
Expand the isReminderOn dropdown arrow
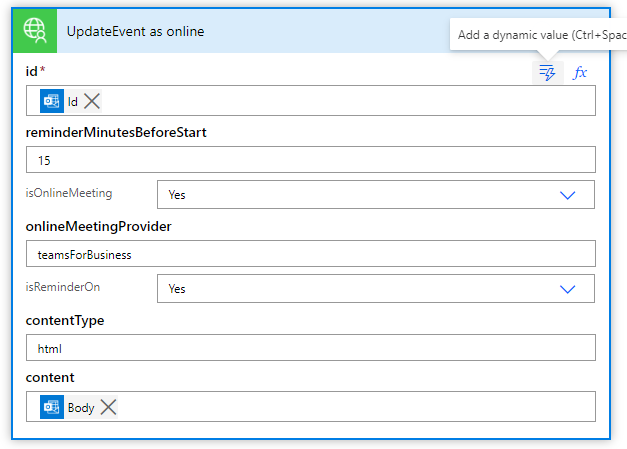click(x=567, y=289)
